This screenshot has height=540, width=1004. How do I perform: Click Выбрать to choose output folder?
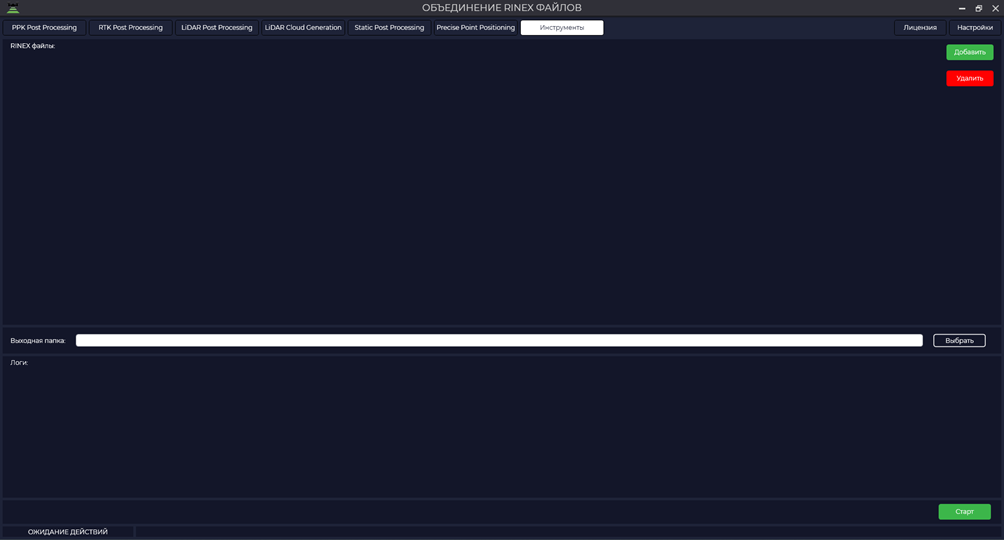[959, 340]
